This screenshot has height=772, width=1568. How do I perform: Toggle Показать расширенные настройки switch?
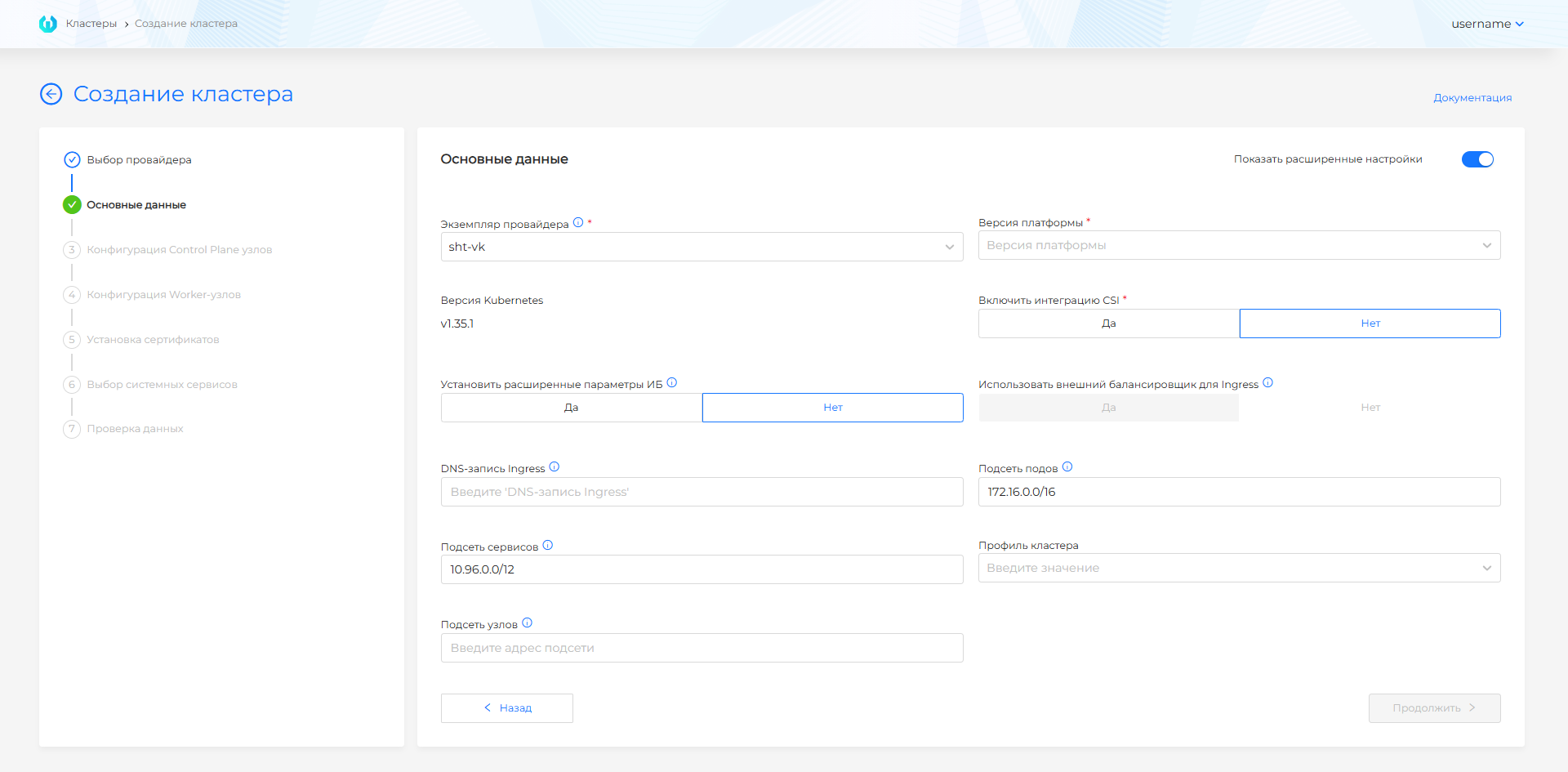click(x=1477, y=159)
